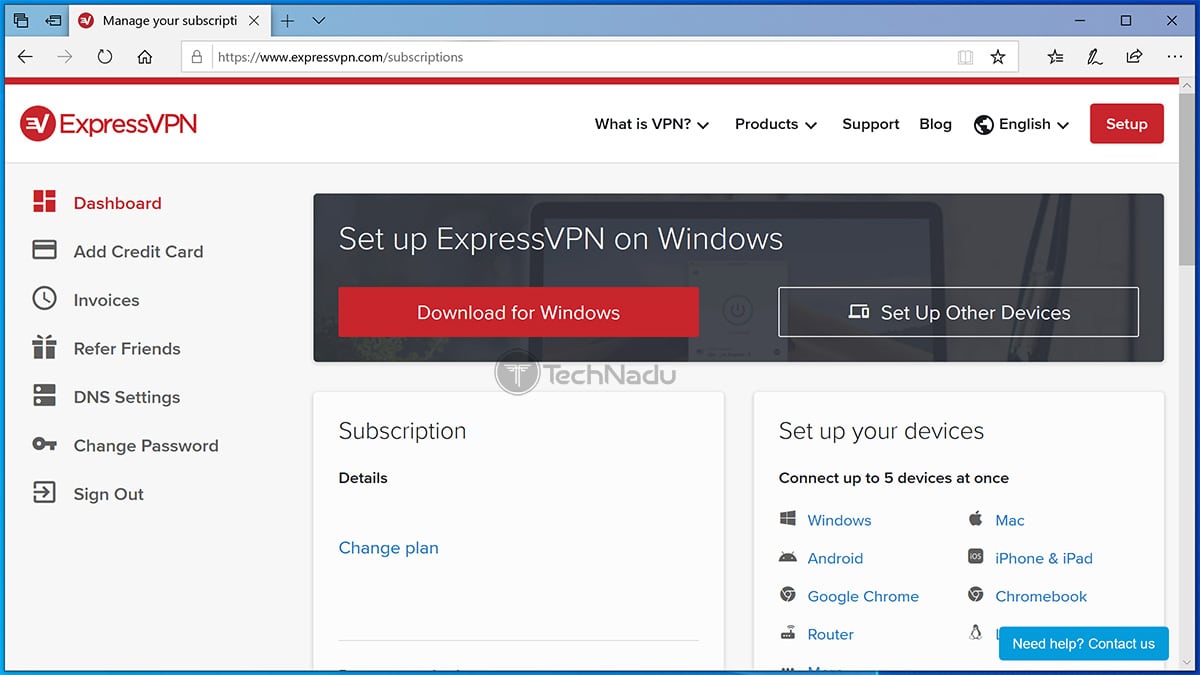Click the tabs you've set aside icon
The width and height of the screenshot is (1200, 675).
point(21,20)
